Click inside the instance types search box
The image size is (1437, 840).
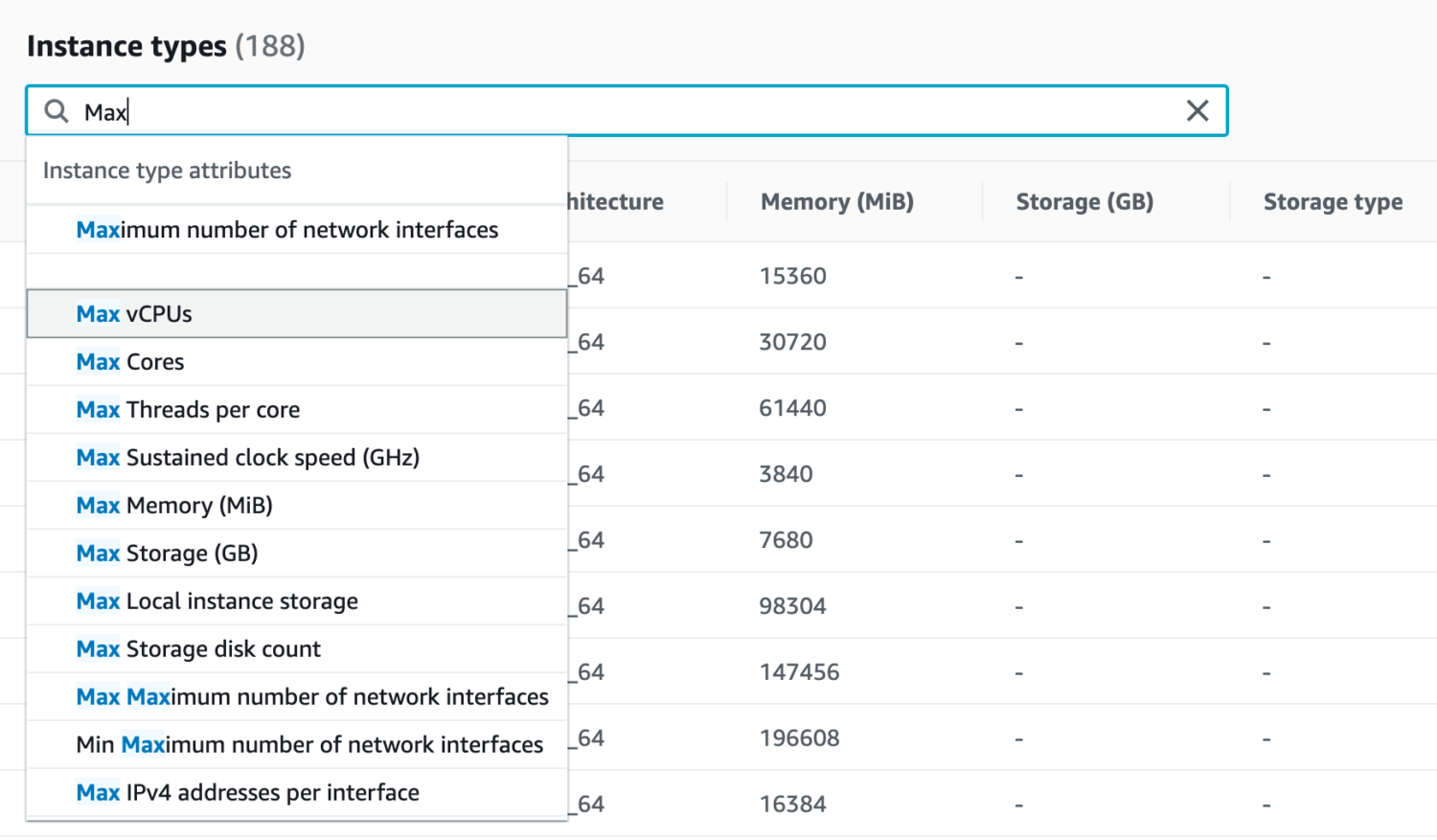point(623,111)
